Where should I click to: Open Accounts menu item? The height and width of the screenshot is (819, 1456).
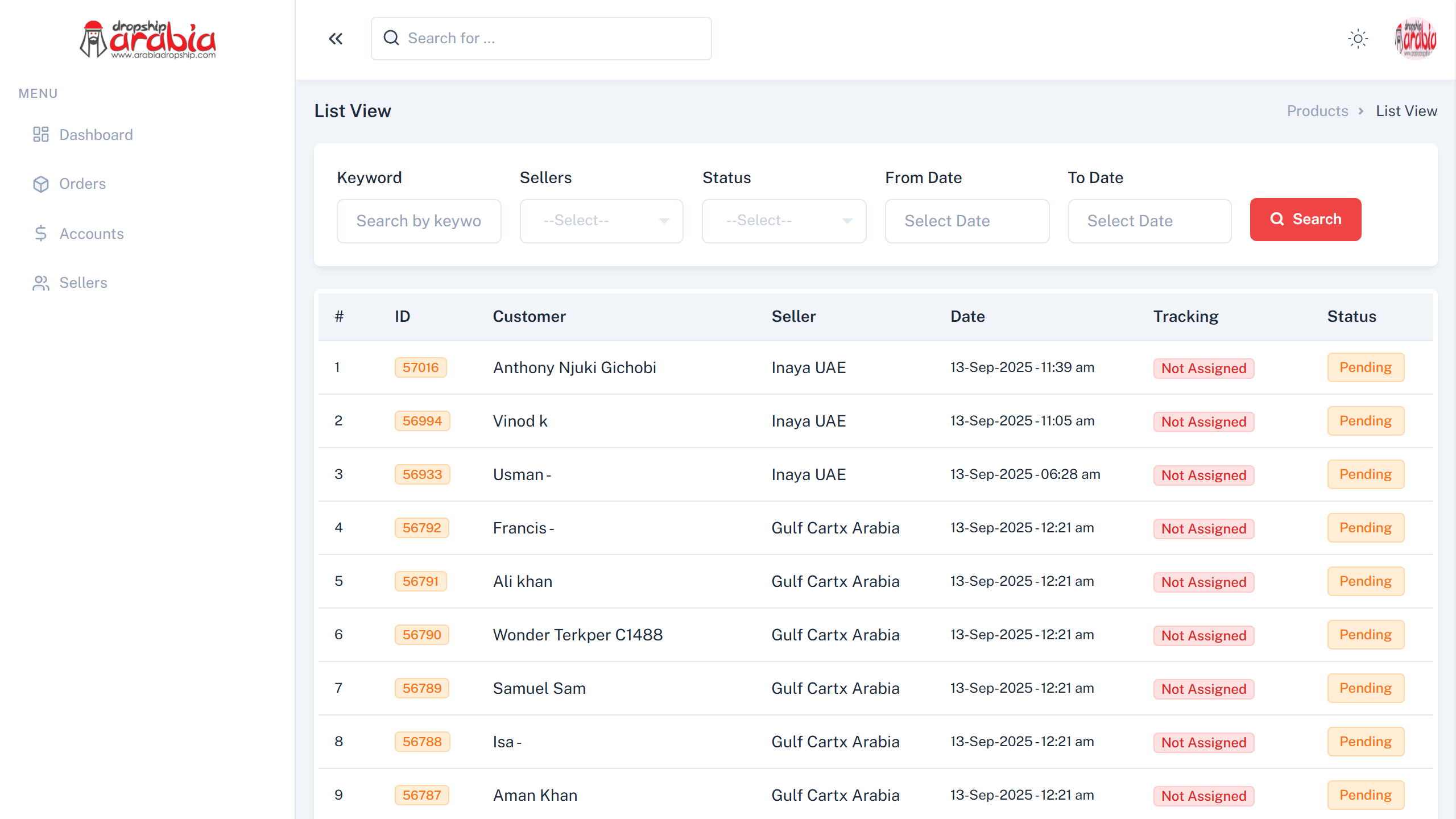coord(92,233)
